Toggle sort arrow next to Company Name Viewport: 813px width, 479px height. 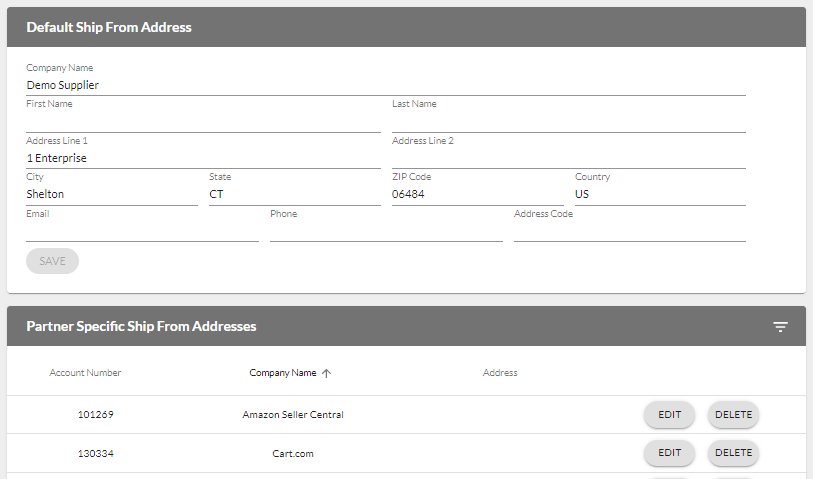pyautogui.click(x=326, y=373)
